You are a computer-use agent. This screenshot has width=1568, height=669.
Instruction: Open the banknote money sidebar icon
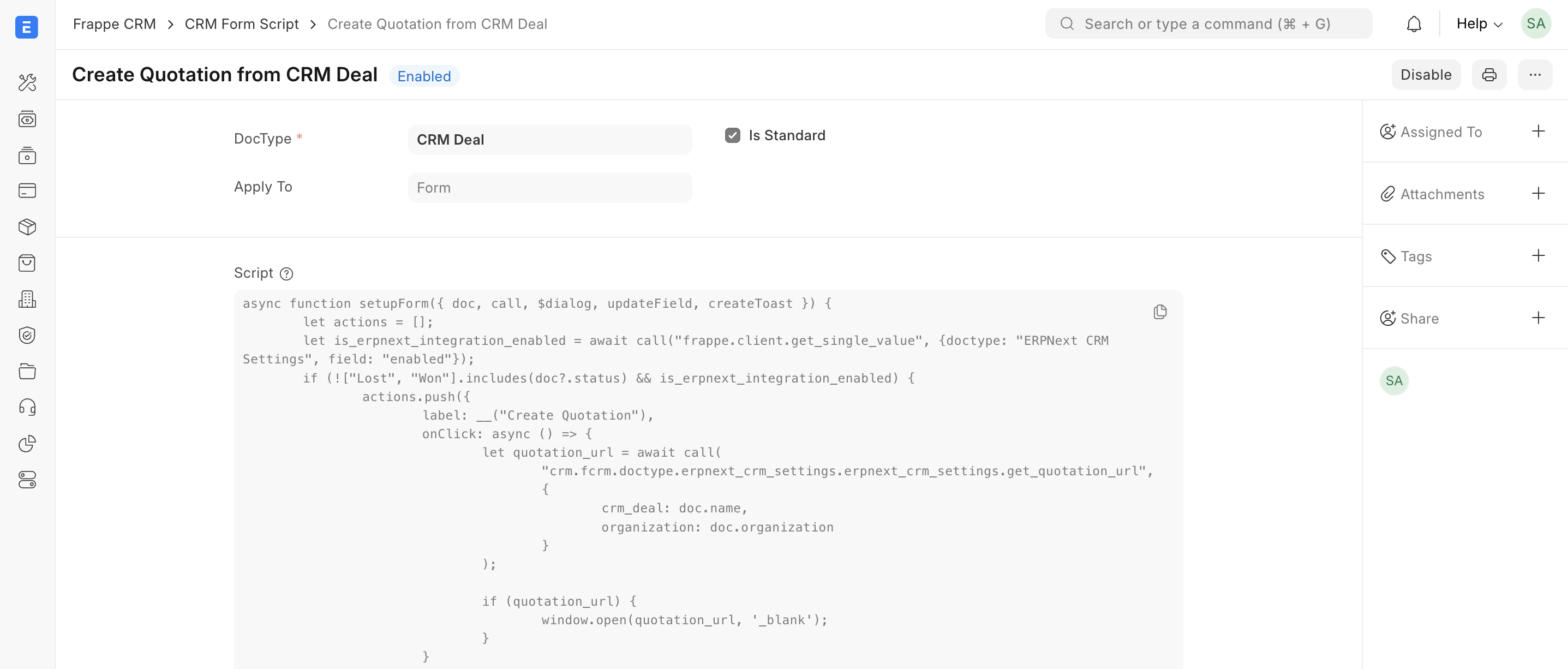pos(27,120)
